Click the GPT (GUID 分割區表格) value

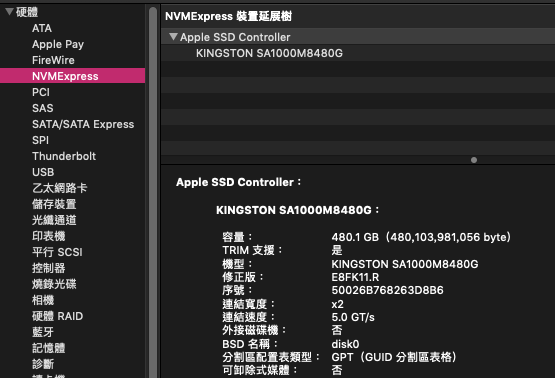click(394, 357)
